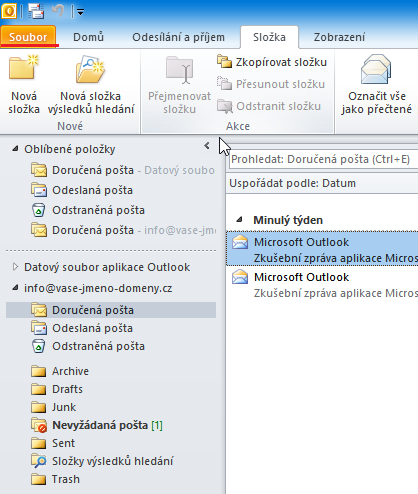
Task: Select the second Microsoft Outlook message
Action: [322, 285]
